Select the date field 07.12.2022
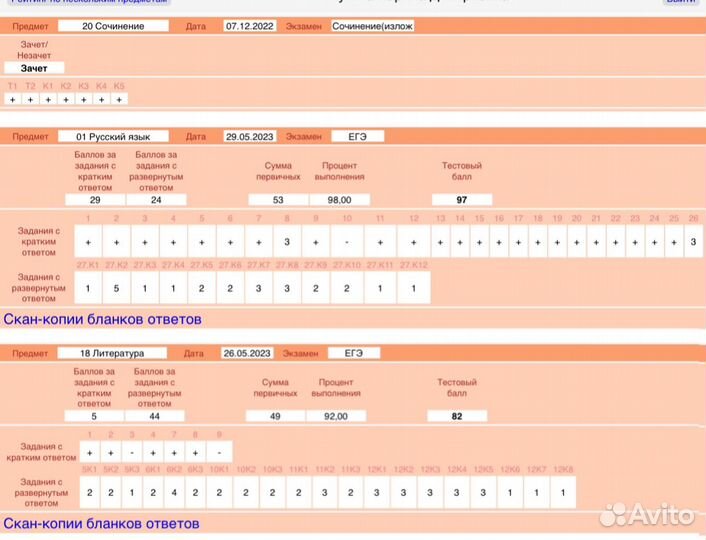Image resolution: width=706 pixels, height=540 pixels. (x=249, y=26)
